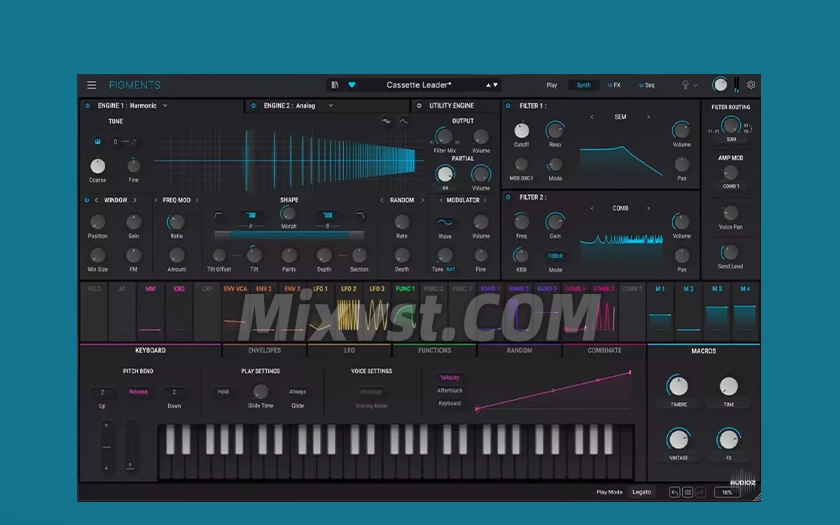Image resolution: width=840 pixels, height=525 pixels.
Task: Click the Hold button in Play Settings
Action: pyautogui.click(x=223, y=392)
